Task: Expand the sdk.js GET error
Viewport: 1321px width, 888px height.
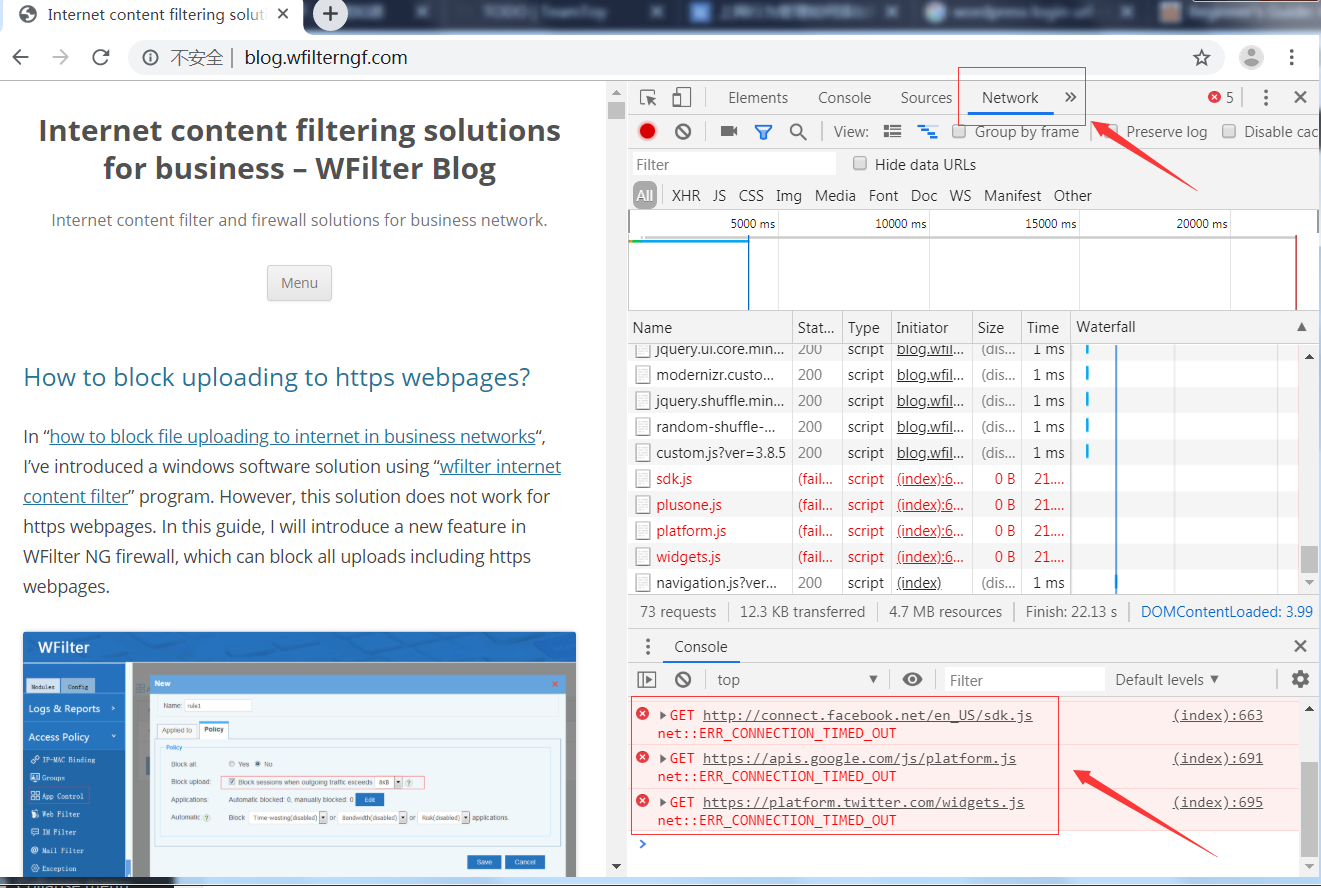Action: [663, 715]
